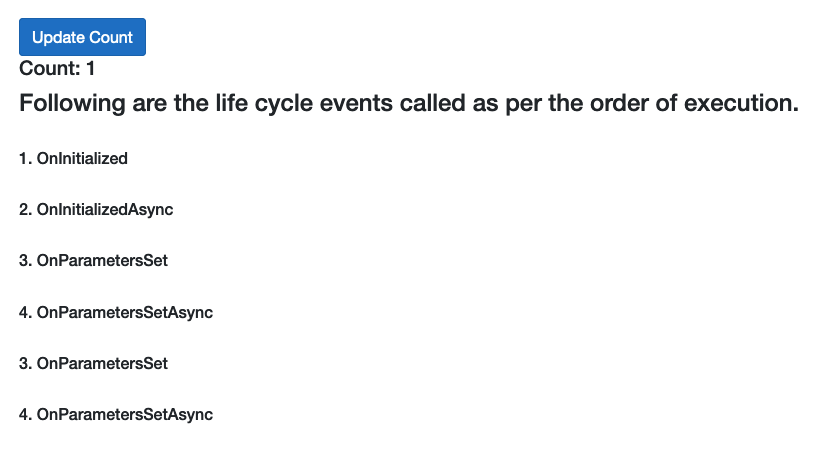Click the word "execution" in the heading
The height and width of the screenshot is (449, 817).
coord(741,103)
